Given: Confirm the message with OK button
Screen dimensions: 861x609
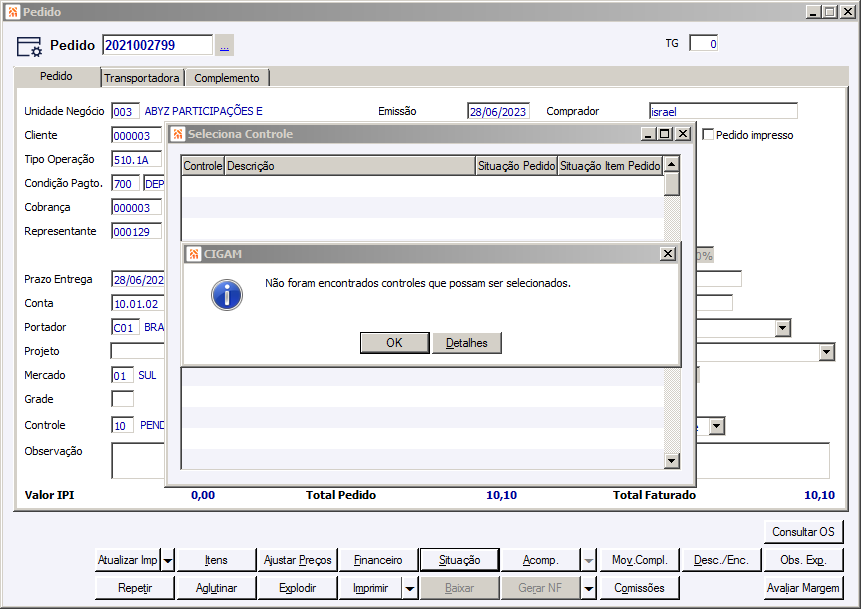Looking at the screenshot, I should click(x=394, y=343).
